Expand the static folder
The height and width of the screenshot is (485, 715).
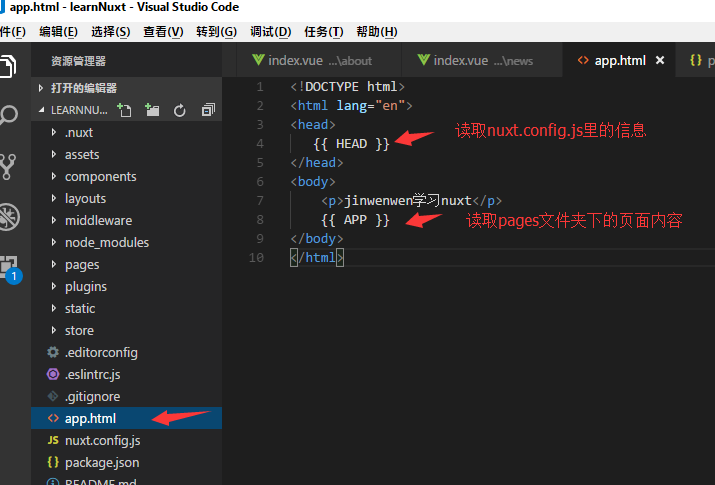(54, 308)
